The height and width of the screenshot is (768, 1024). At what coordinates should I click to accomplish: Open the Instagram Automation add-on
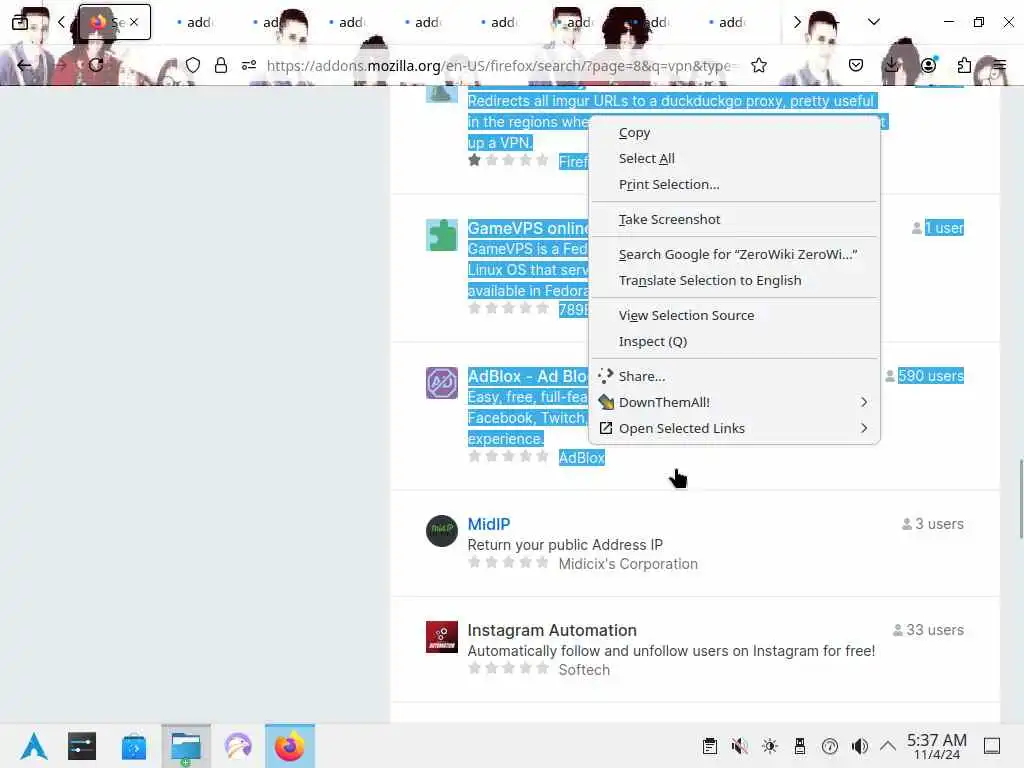(552, 630)
